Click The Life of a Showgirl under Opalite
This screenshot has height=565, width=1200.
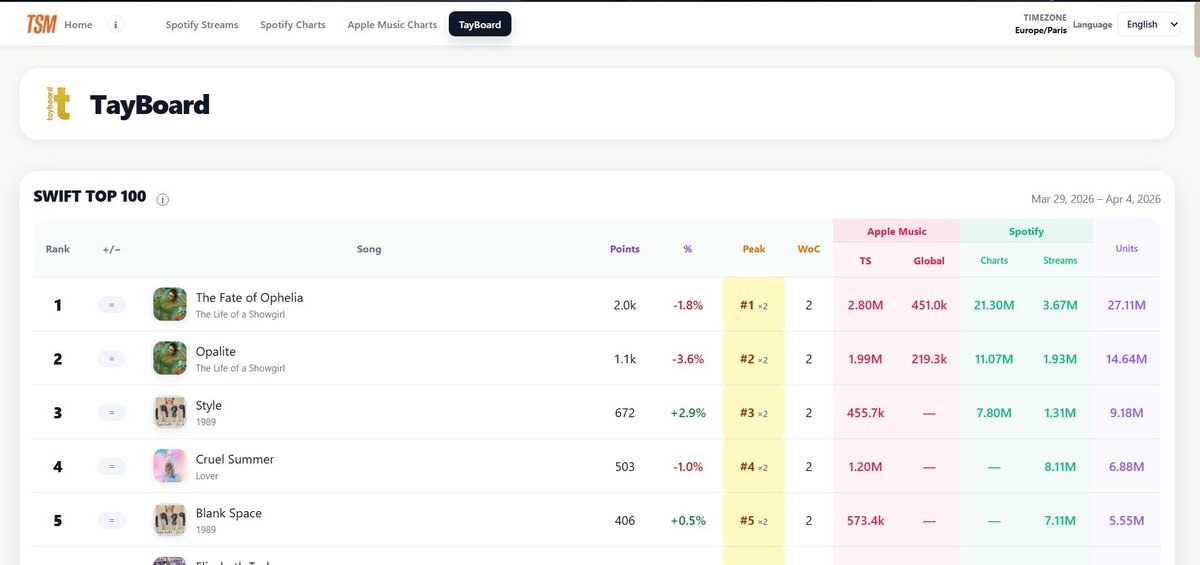[240, 368]
